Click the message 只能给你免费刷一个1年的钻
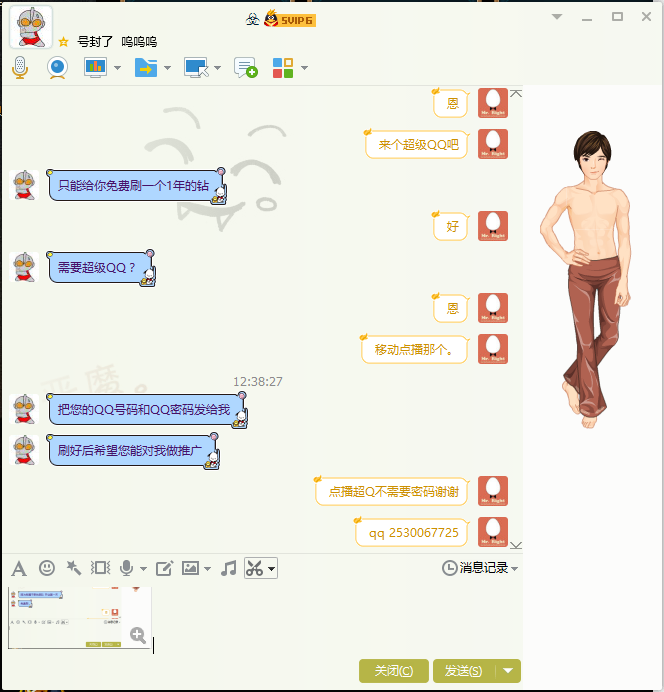664x692 pixels. 136,186
